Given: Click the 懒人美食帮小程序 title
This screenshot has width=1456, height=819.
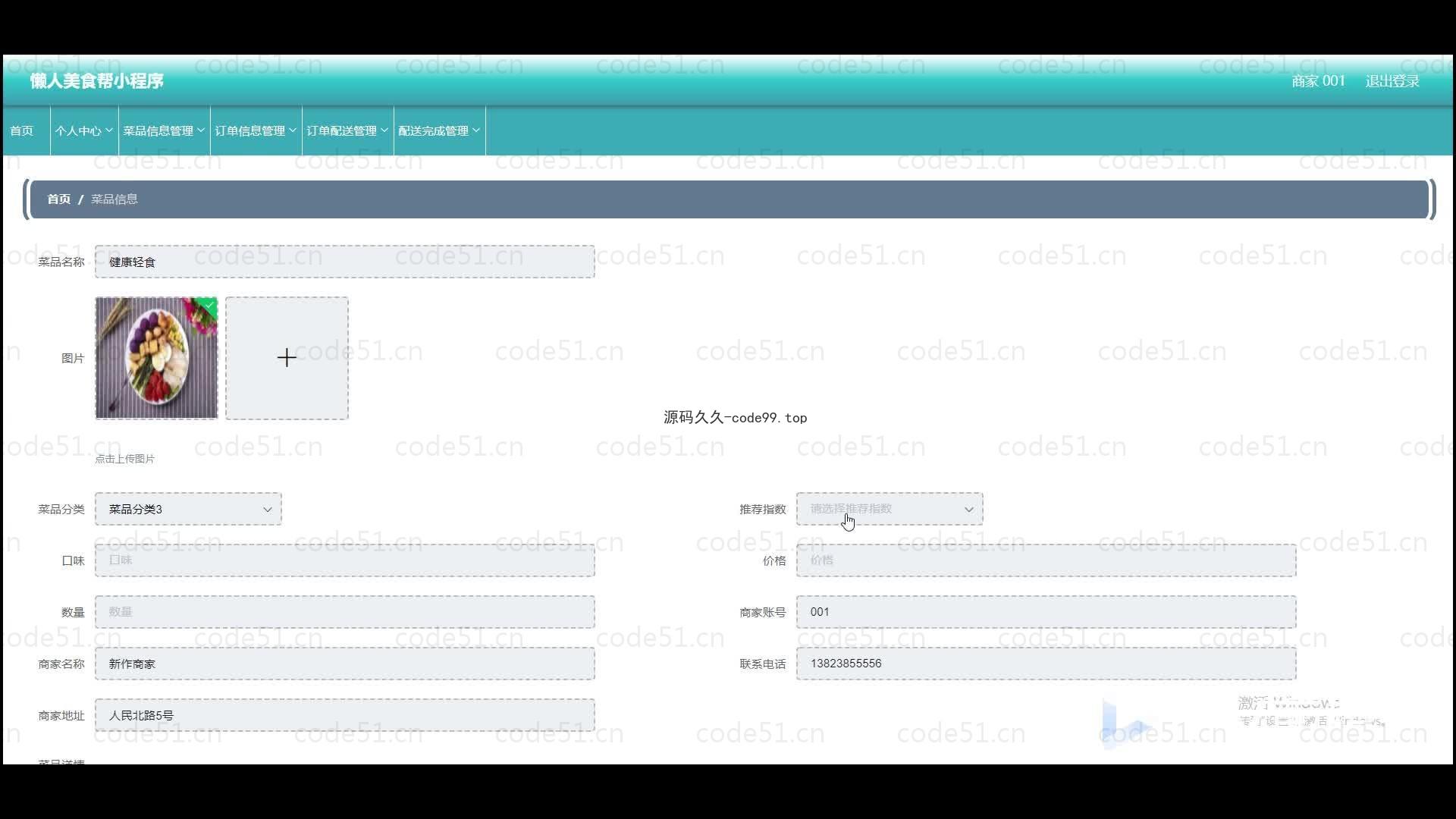Looking at the screenshot, I should [97, 81].
